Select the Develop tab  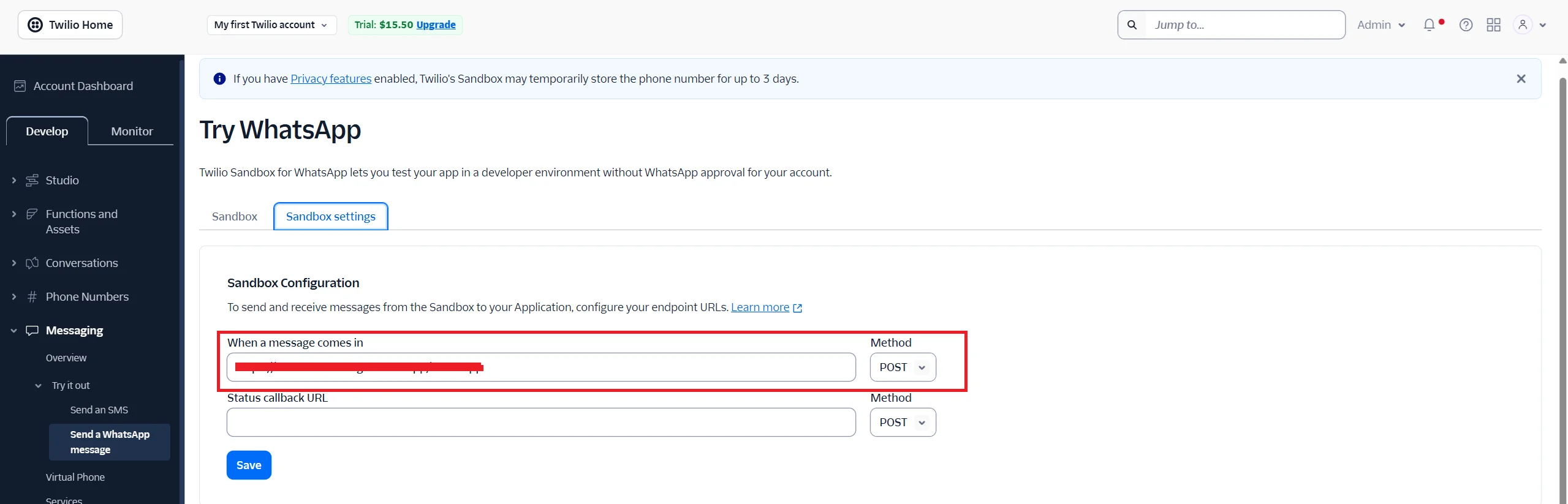(x=47, y=131)
